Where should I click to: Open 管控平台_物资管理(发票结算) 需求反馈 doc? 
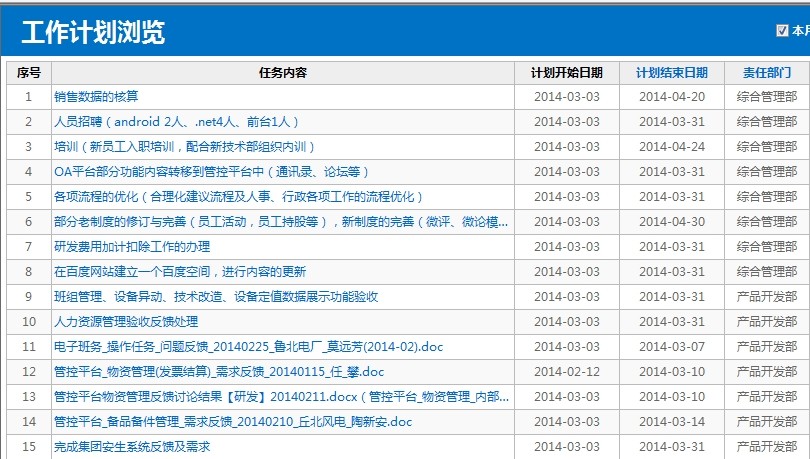click(x=224, y=372)
